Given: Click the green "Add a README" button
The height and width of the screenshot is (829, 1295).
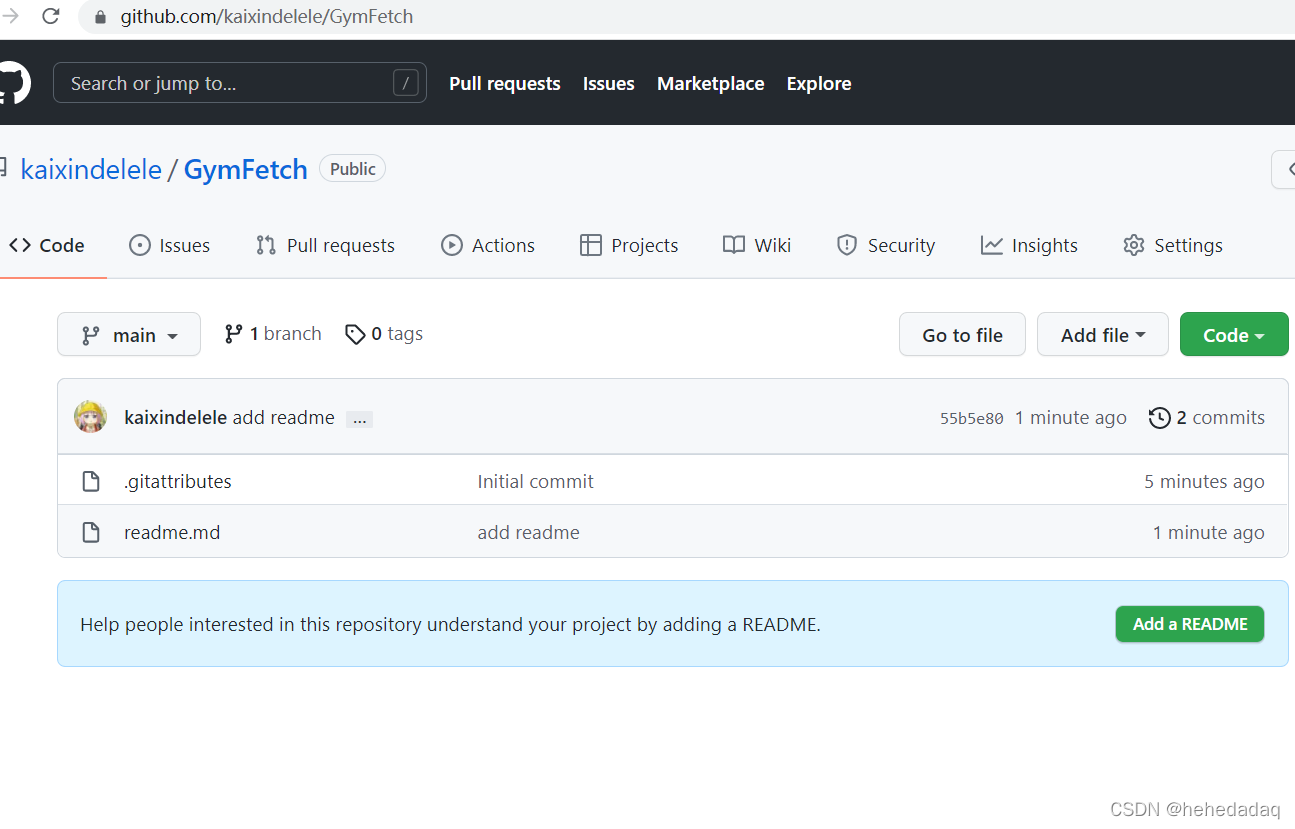Looking at the screenshot, I should (x=1190, y=624).
